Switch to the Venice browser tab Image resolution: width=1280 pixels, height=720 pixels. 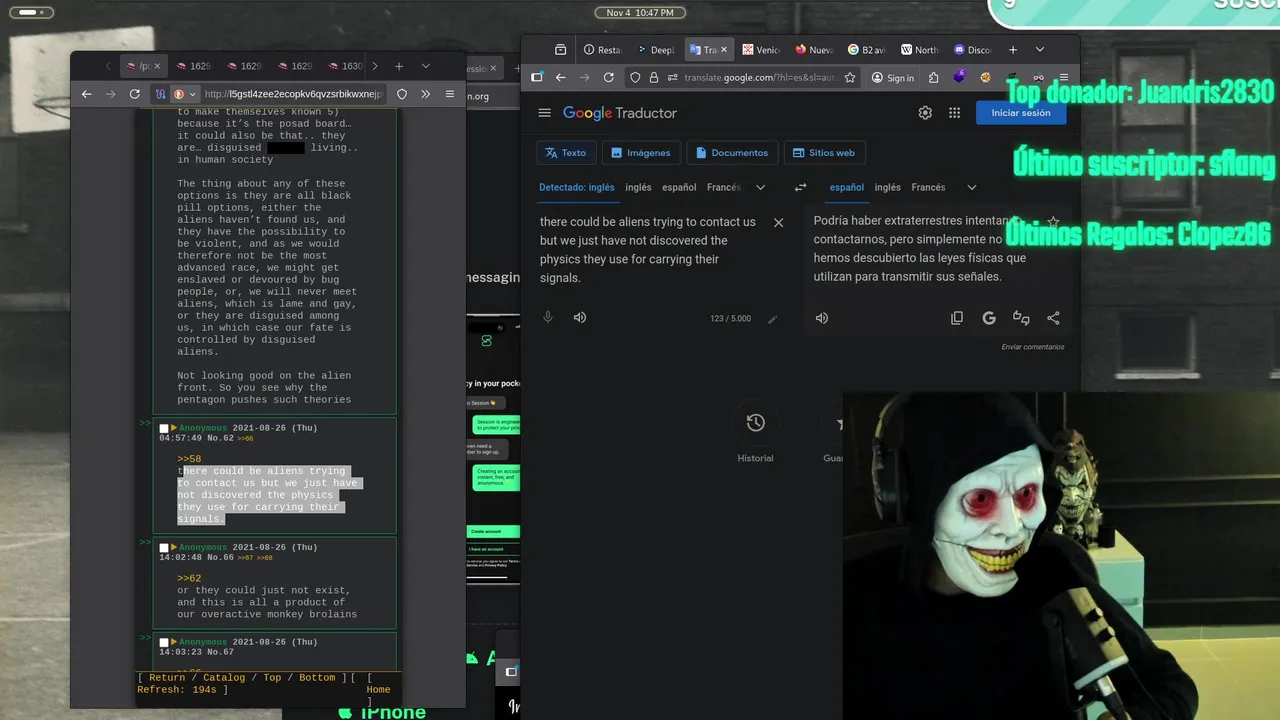pyautogui.click(x=761, y=49)
